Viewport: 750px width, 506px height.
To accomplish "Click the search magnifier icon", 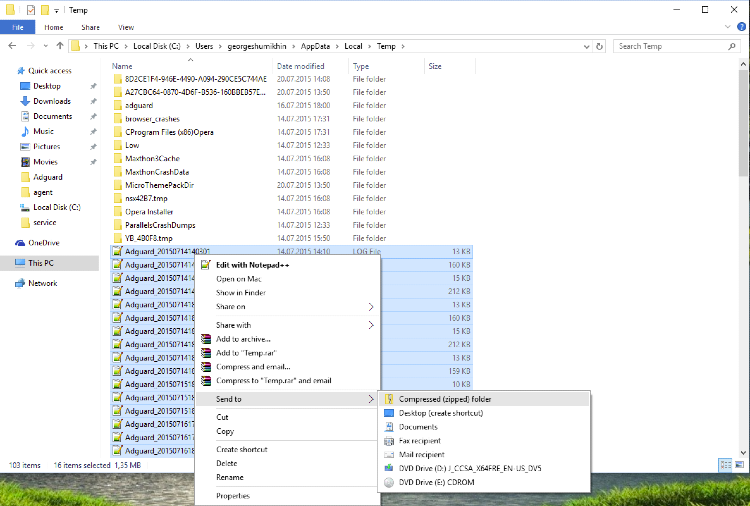I will [731, 46].
